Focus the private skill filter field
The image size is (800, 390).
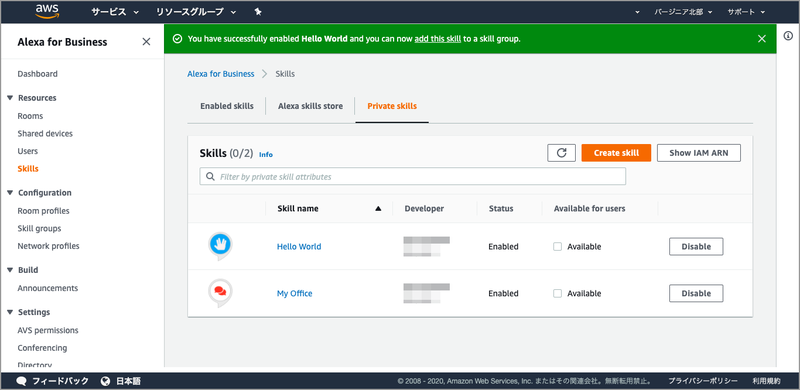pyautogui.click(x=412, y=177)
